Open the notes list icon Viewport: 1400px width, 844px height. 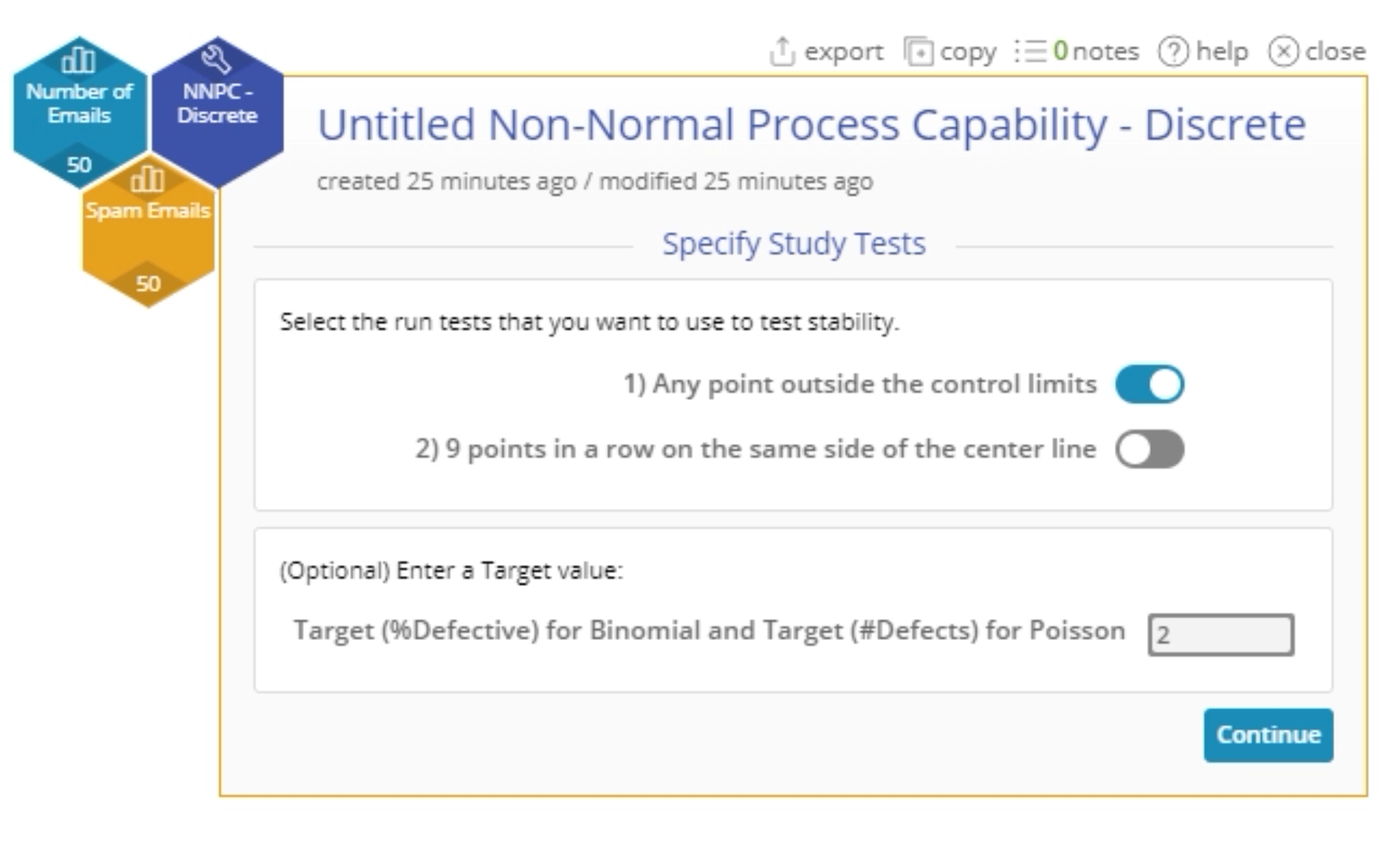coord(1030,52)
